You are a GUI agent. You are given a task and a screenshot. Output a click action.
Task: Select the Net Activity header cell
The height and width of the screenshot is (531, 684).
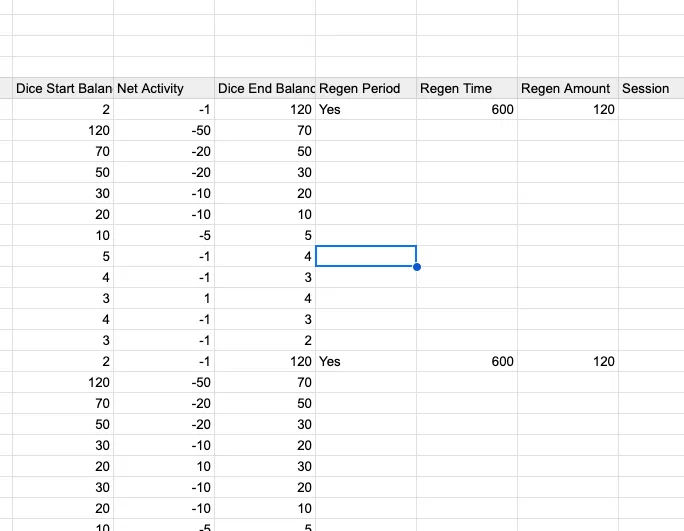click(x=163, y=88)
